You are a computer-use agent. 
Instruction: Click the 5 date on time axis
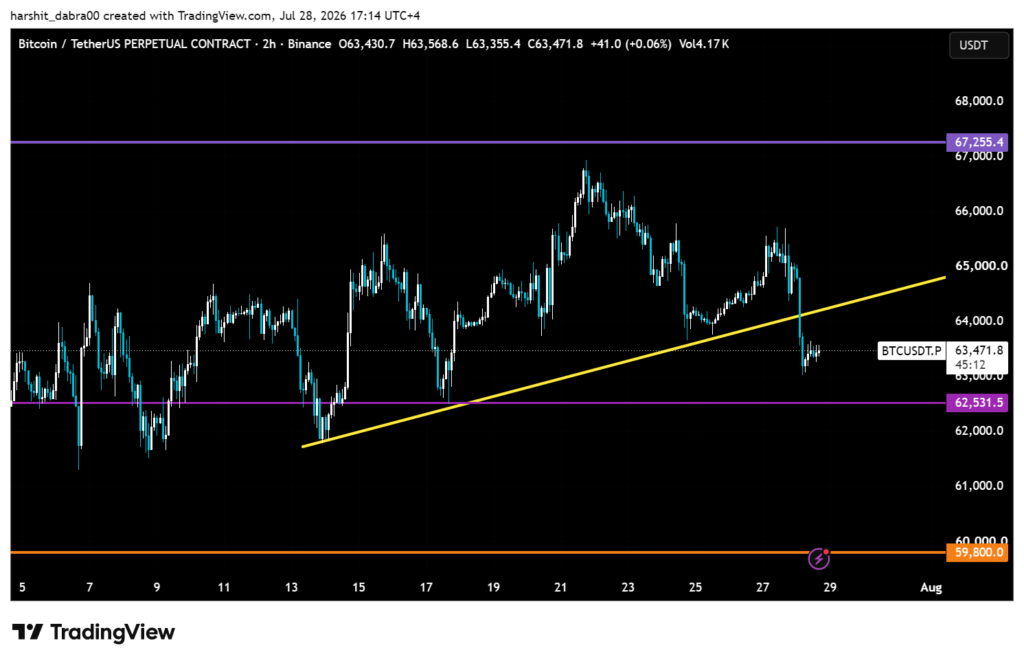click(22, 587)
